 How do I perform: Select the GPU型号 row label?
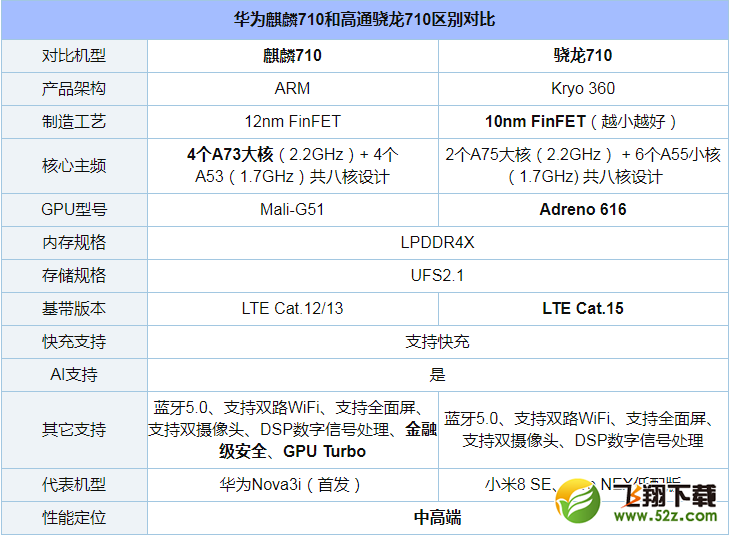[x=74, y=210]
